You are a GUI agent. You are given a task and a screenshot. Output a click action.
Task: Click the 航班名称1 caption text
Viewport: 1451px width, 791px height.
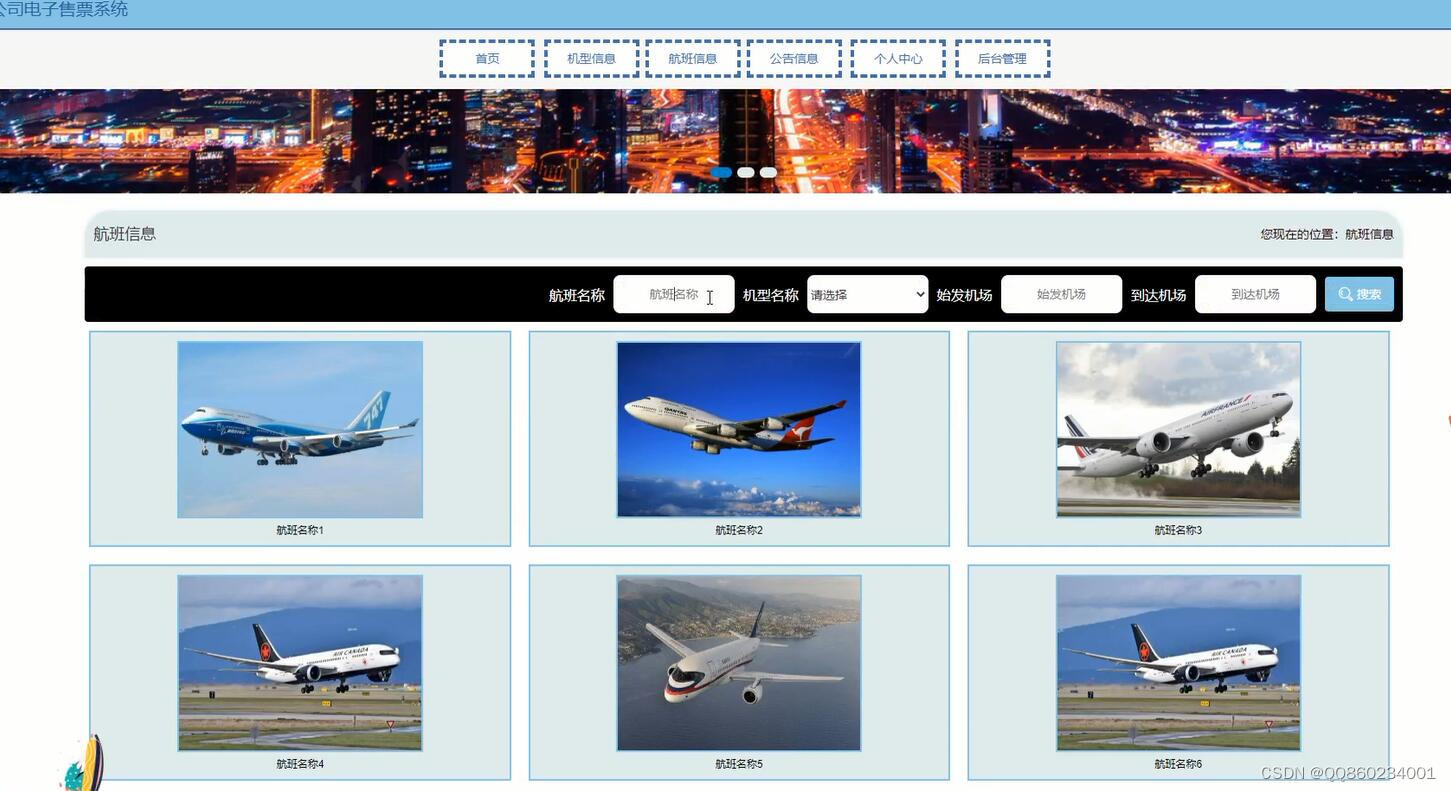300,530
